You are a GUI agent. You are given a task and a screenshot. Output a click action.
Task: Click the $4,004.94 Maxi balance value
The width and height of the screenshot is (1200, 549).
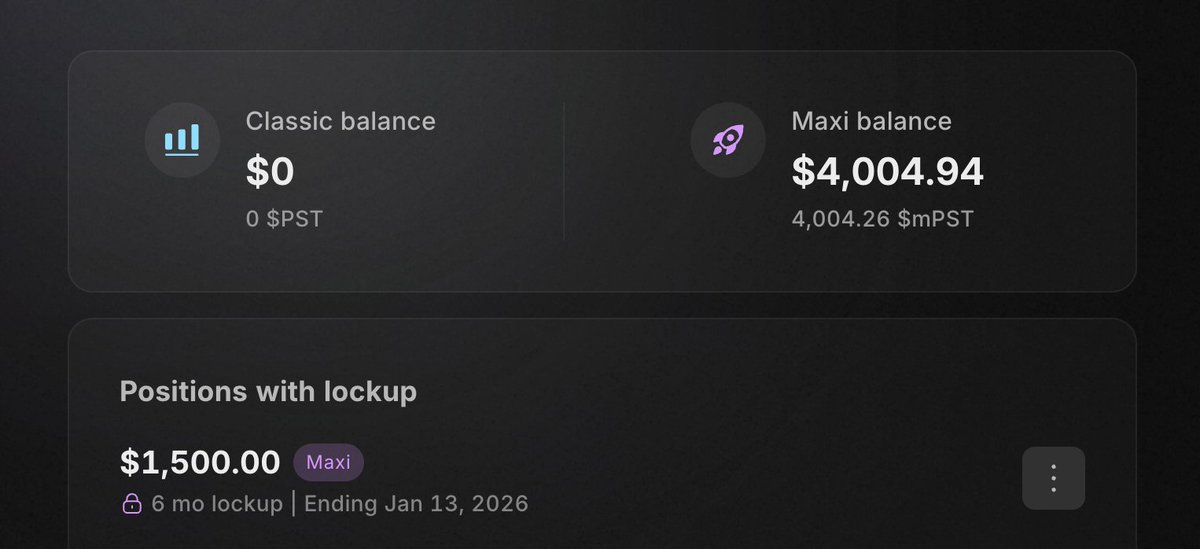point(888,172)
